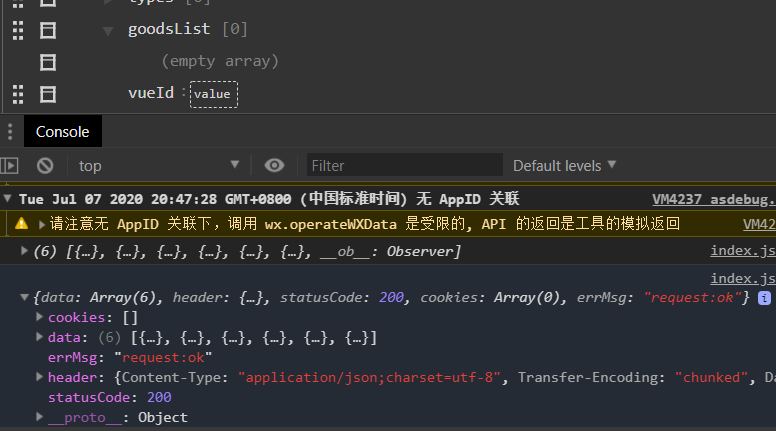The height and width of the screenshot is (431, 776).
Task: Click the Filter input field
Action: [404, 165]
